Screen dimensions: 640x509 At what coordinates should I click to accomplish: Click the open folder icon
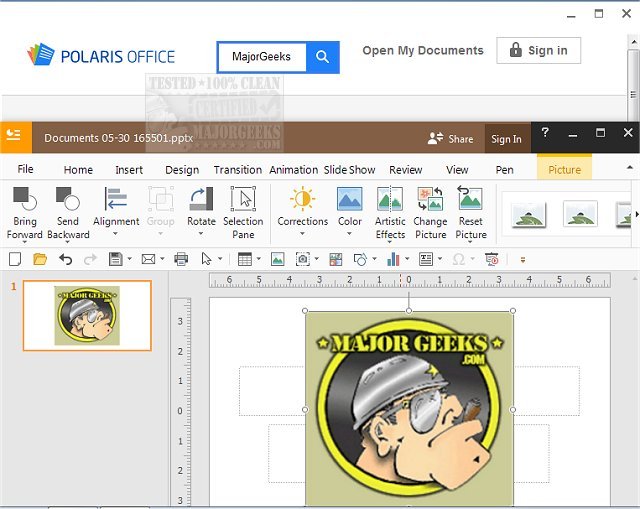40,259
